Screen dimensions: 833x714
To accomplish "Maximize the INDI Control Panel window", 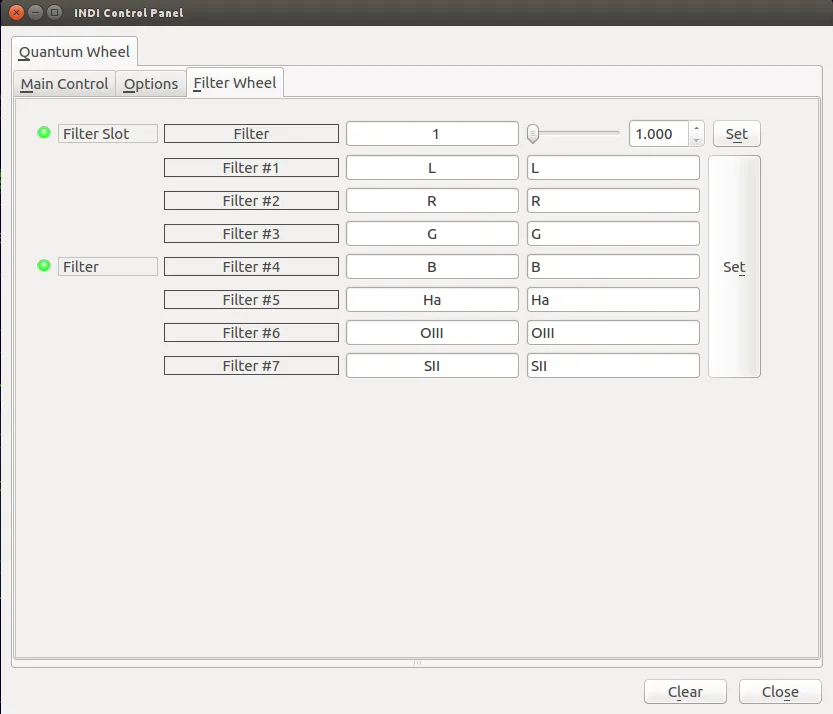I will coord(54,12).
